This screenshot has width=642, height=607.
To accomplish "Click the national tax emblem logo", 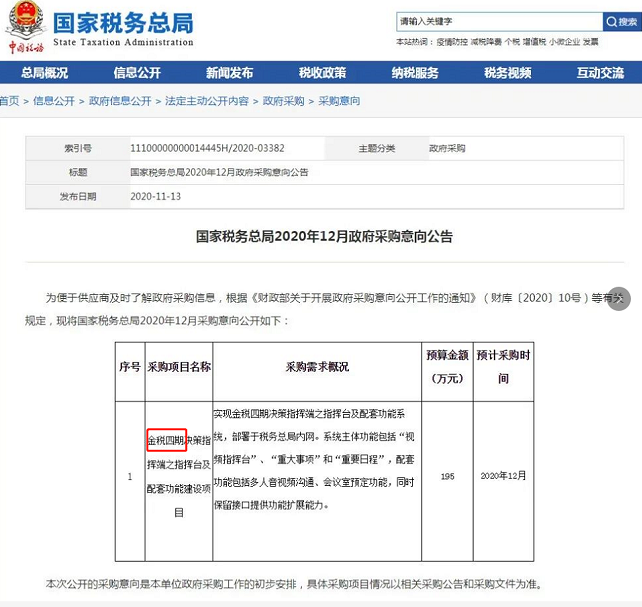I will tap(25, 27).
